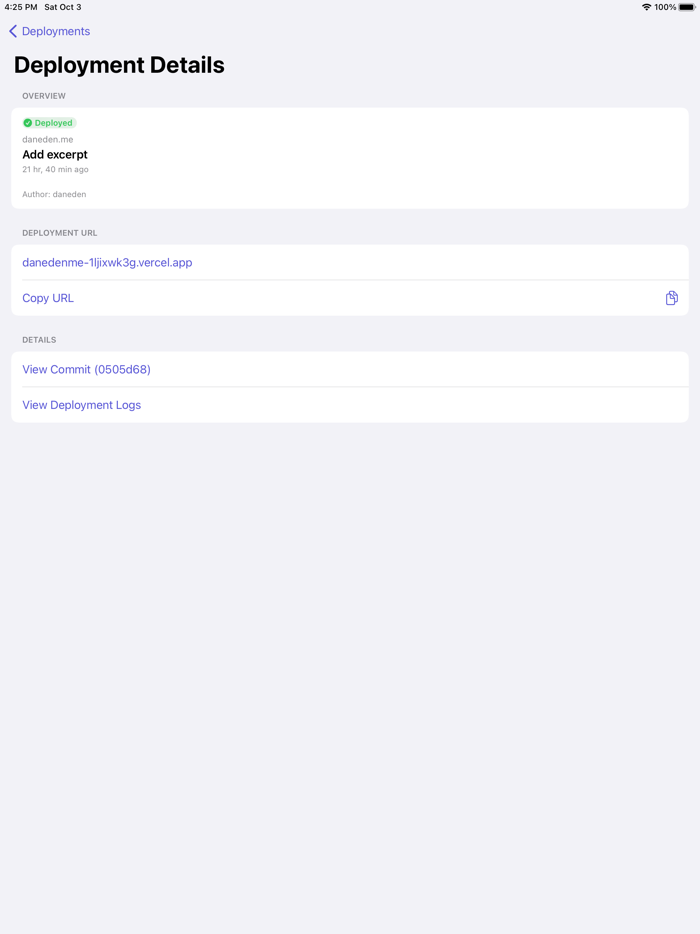Tap the 4:25 PM clock
The image size is (700, 934).
point(21,7)
